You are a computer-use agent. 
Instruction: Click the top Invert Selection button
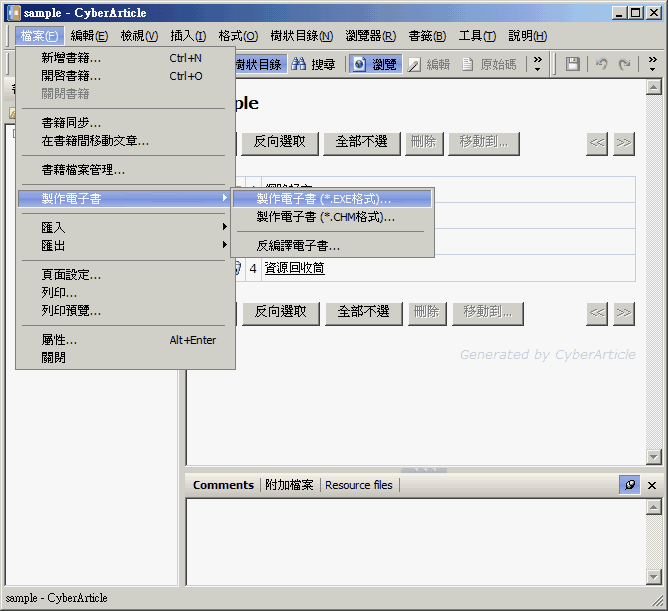pyautogui.click(x=279, y=142)
